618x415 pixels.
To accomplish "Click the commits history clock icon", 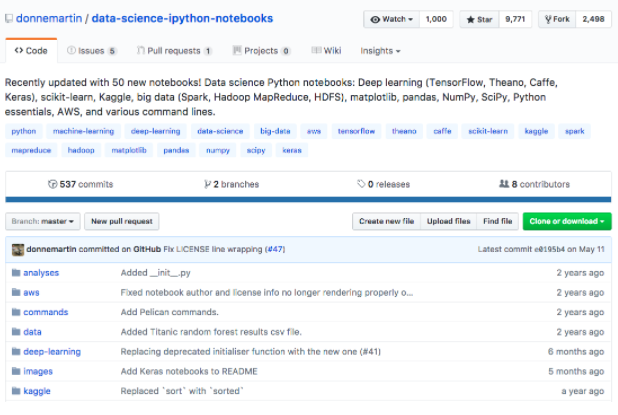I will point(52,184).
